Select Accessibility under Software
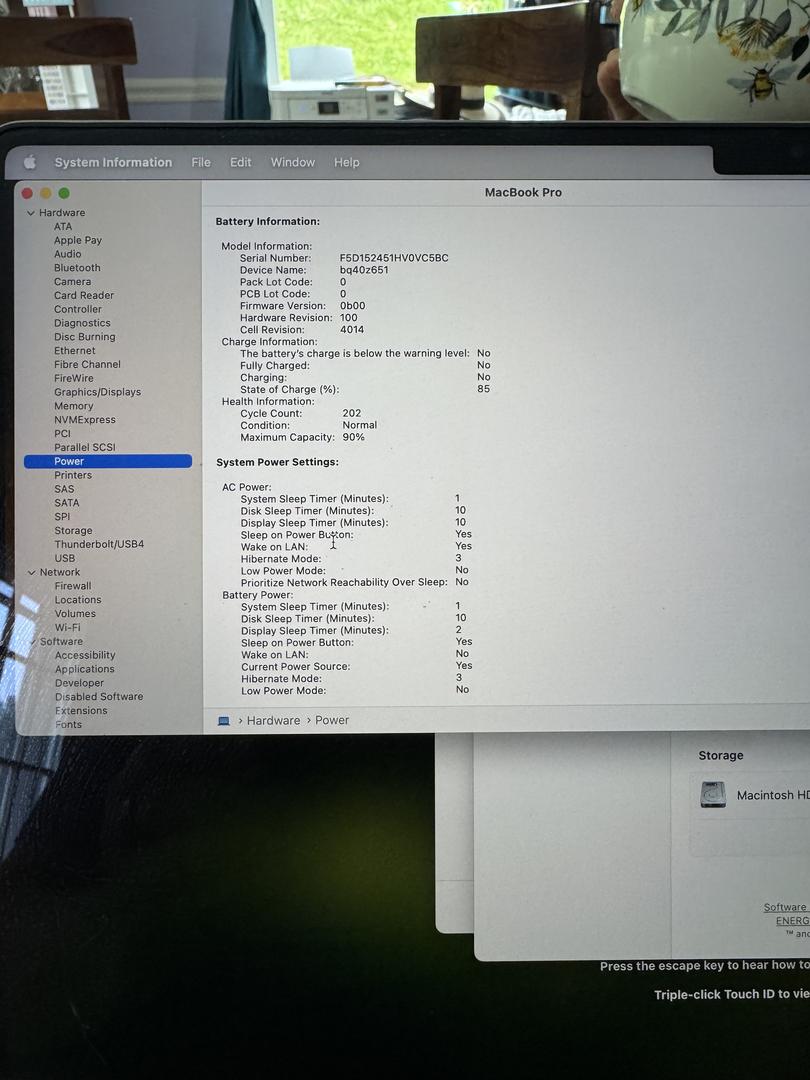This screenshot has height=1080, width=810. tap(85, 656)
